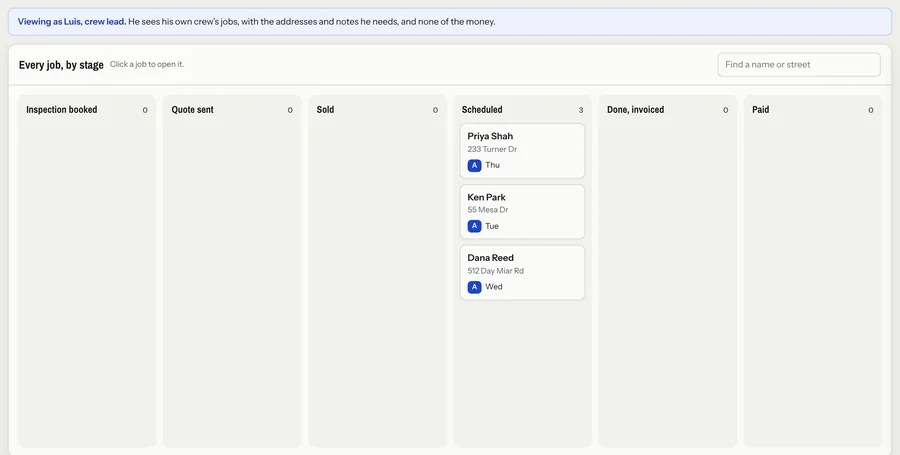The height and width of the screenshot is (455, 900).
Task: Click the Paid column count of 0
Action: 871,110
